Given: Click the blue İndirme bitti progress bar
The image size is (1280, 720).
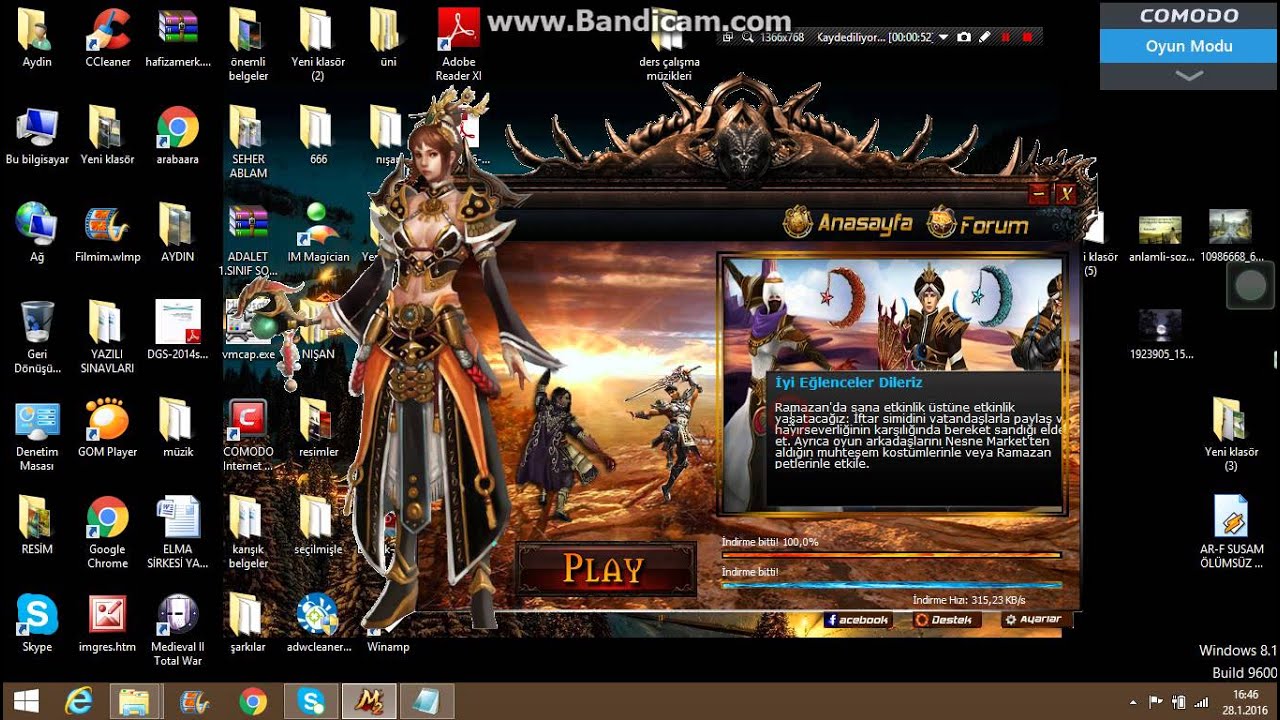Looking at the screenshot, I should (x=891, y=585).
